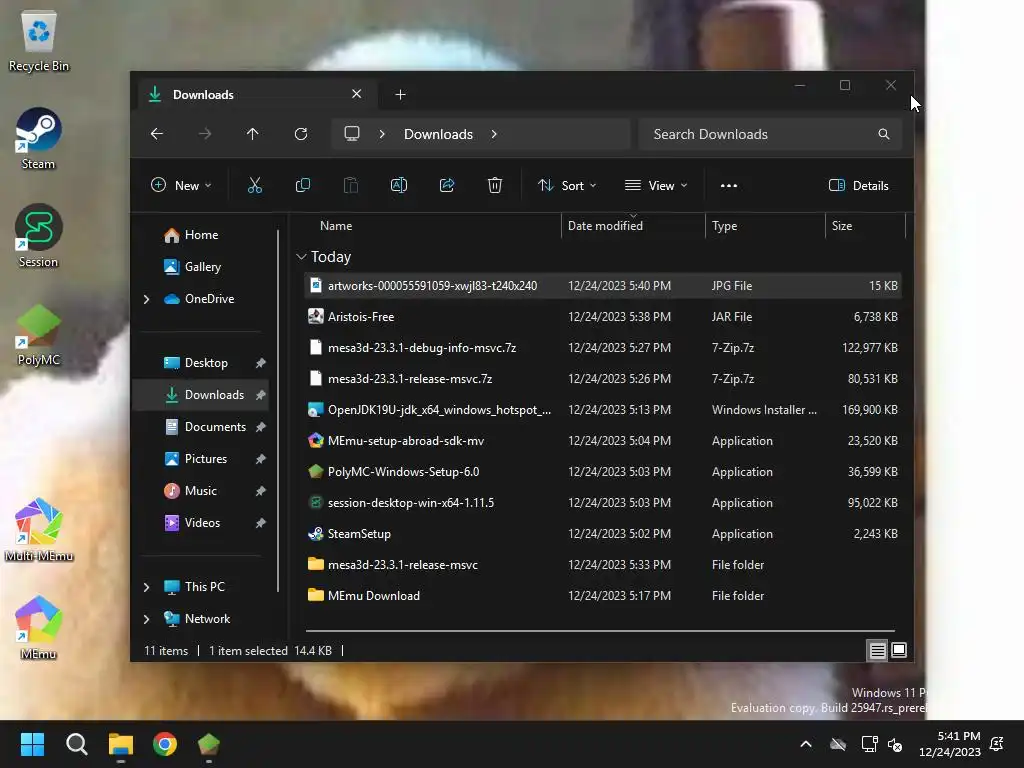The height and width of the screenshot is (768, 1024).
Task: Click File Explorer icon on taskbar
Action: pyautogui.click(x=121, y=744)
